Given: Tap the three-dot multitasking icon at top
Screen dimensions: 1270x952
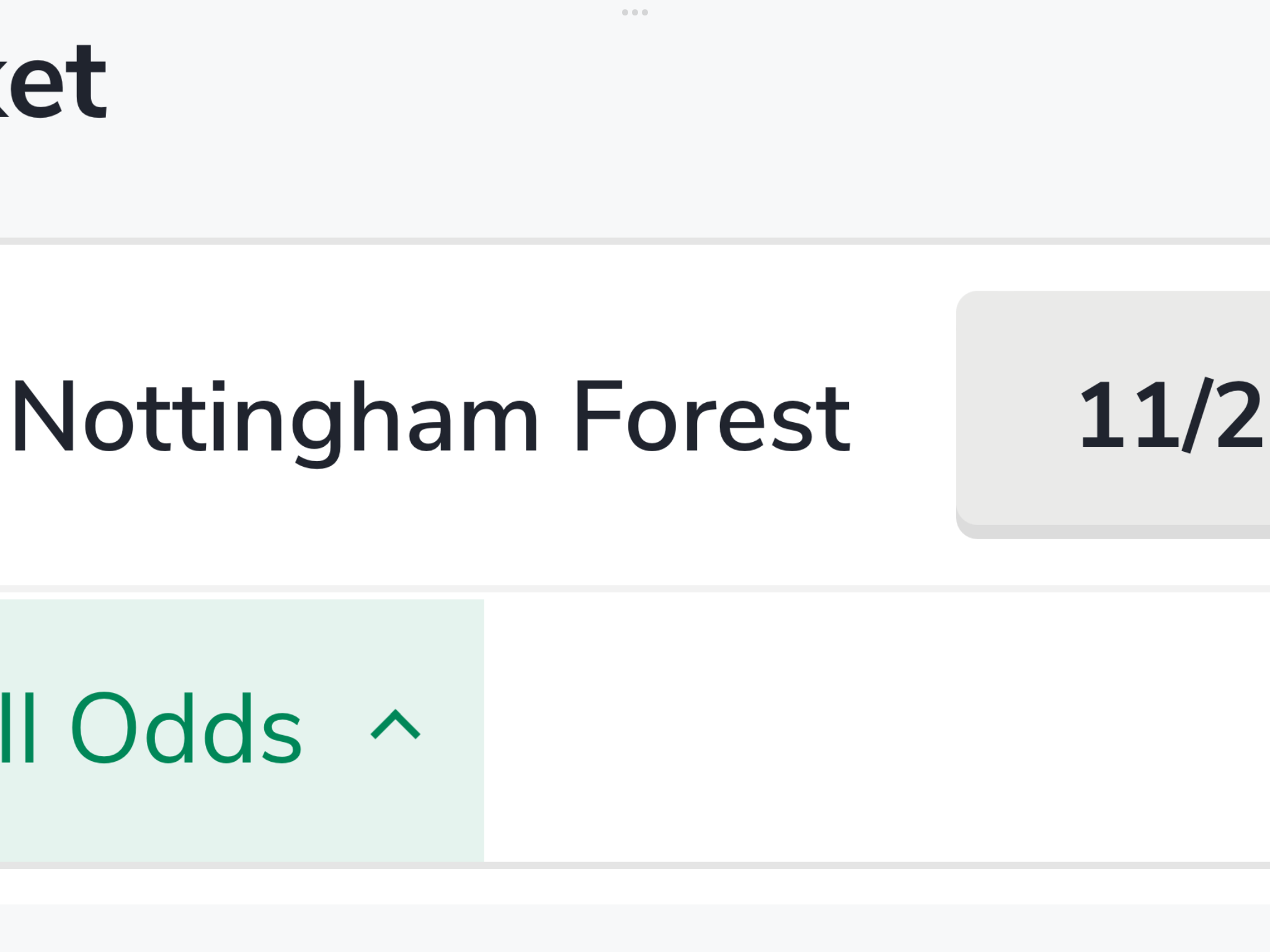Looking at the screenshot, I should pos(635,12).
